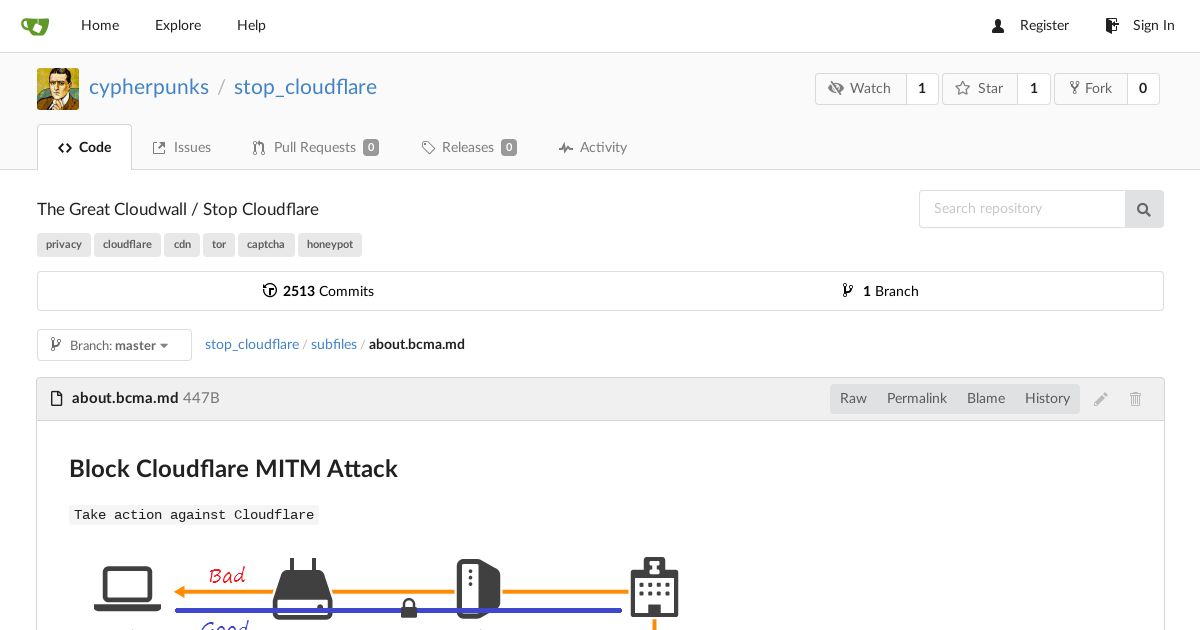Click the about.bcma.md breadcrumb filename
The image size is (1200, 630).
(417, 344)
